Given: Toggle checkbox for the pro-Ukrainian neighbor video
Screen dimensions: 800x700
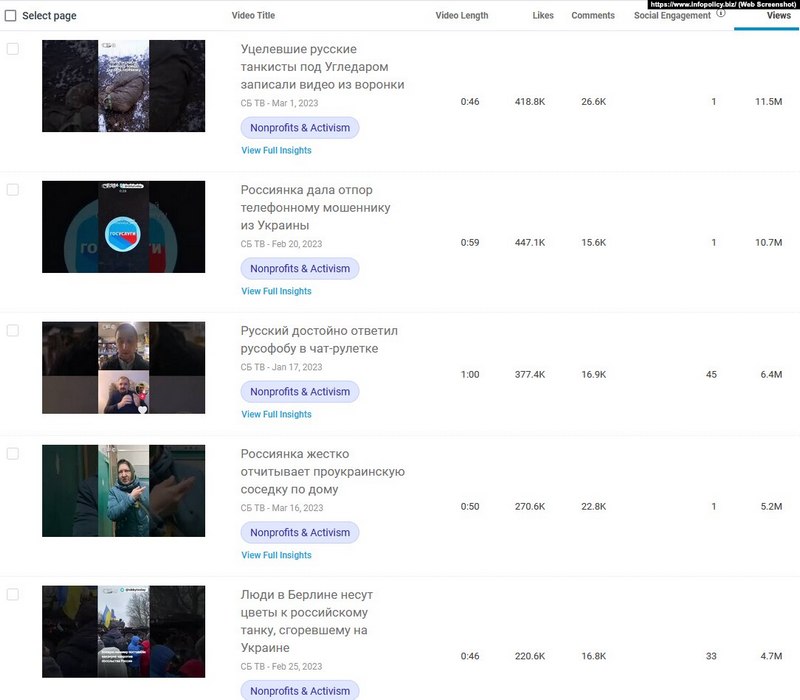Looking at the screenshot, I should (13, 453).
